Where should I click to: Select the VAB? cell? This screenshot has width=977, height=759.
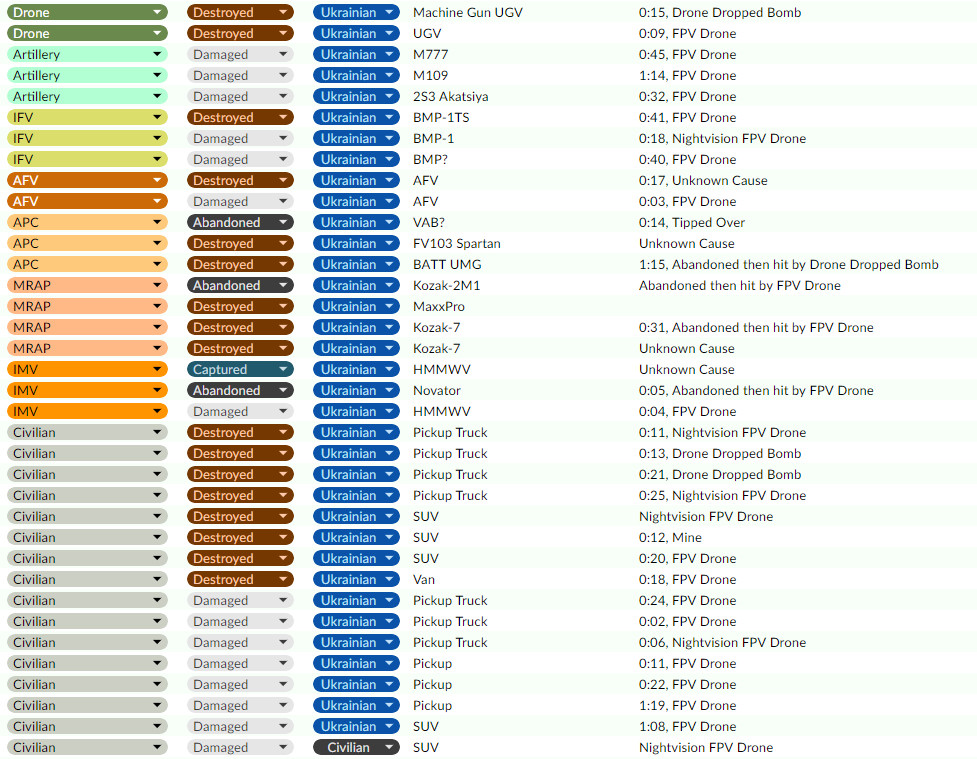[x=429, y=222]
